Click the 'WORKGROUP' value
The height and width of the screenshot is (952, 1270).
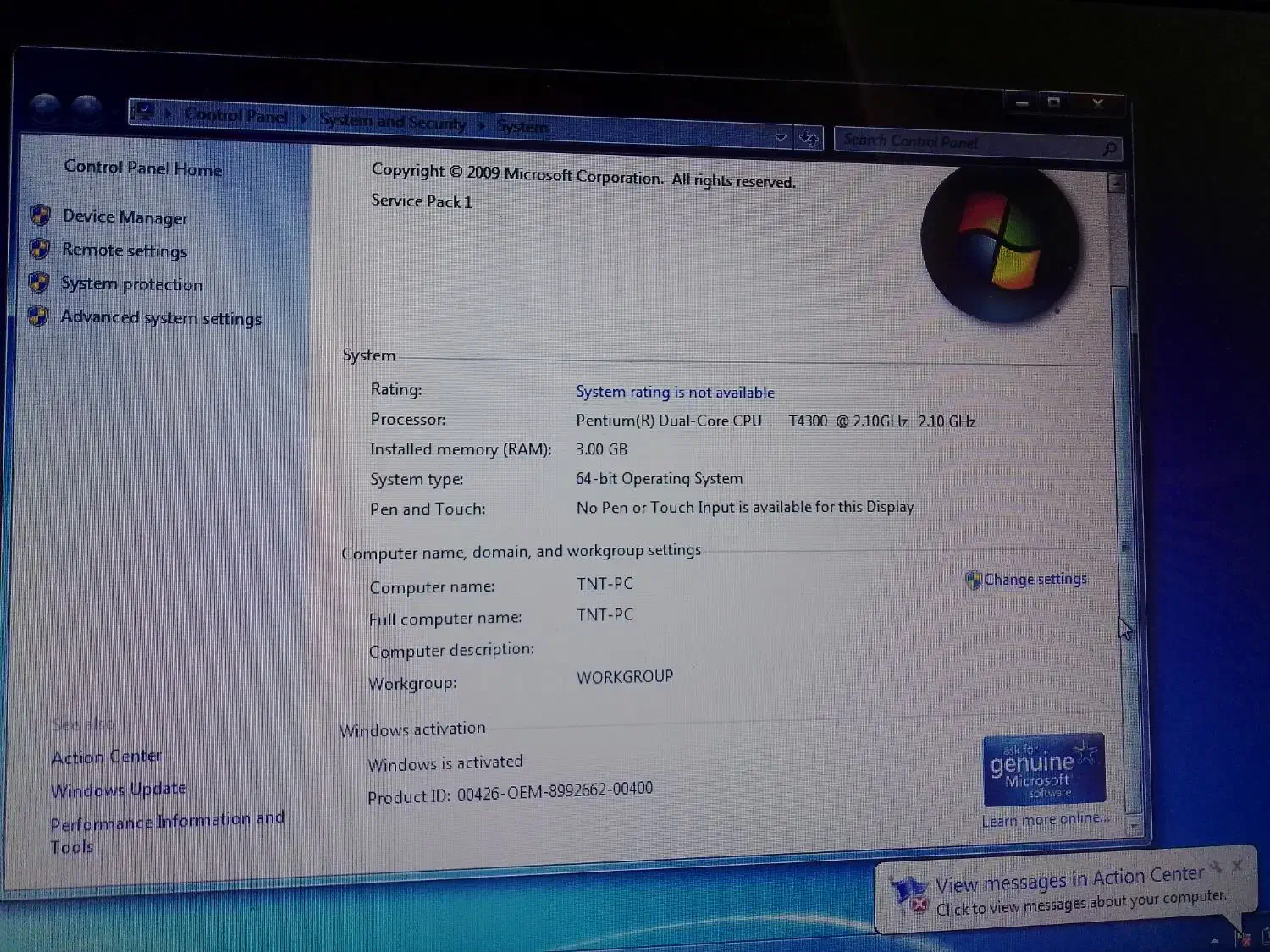click(x=625, y=676)
